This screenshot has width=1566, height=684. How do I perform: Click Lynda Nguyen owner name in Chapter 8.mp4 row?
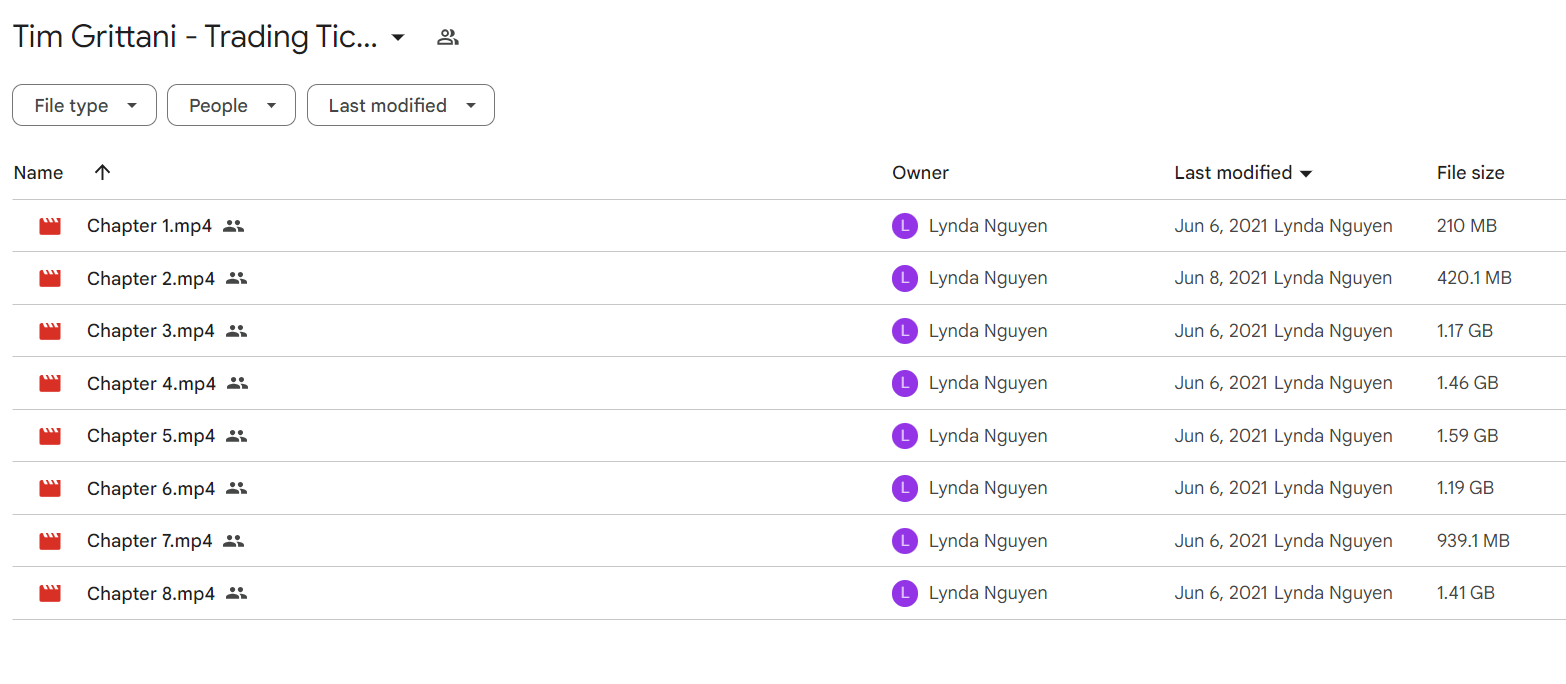click(x=988, y=593)
